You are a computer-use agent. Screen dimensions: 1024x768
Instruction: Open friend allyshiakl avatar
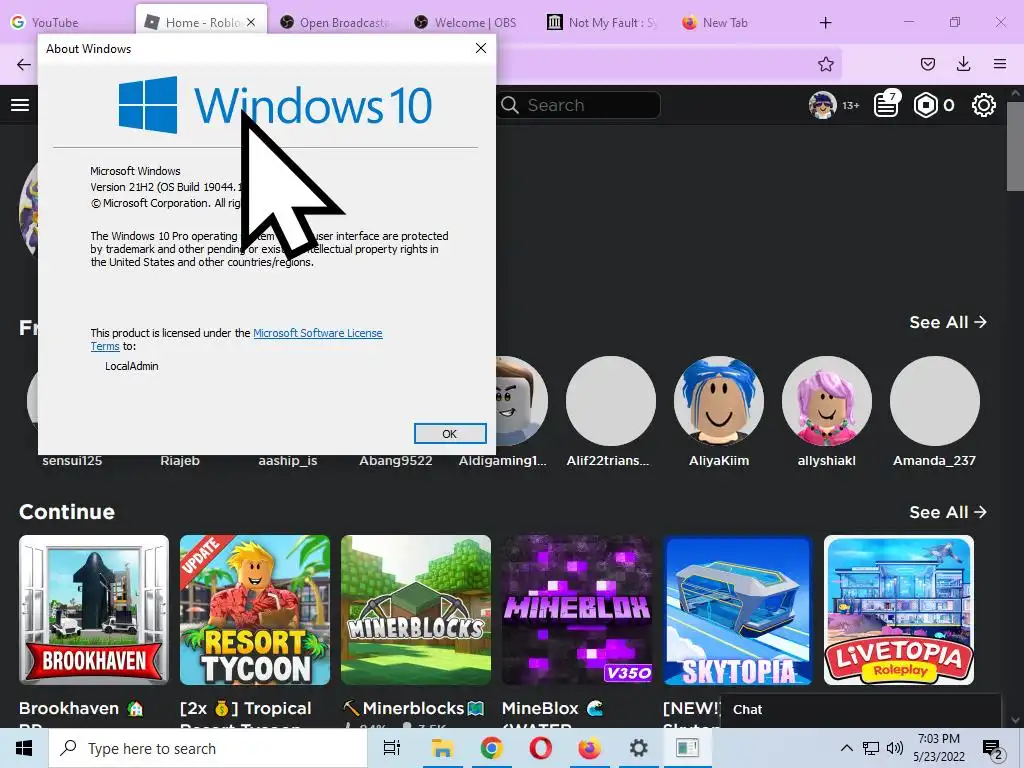[x=827, y=401]
